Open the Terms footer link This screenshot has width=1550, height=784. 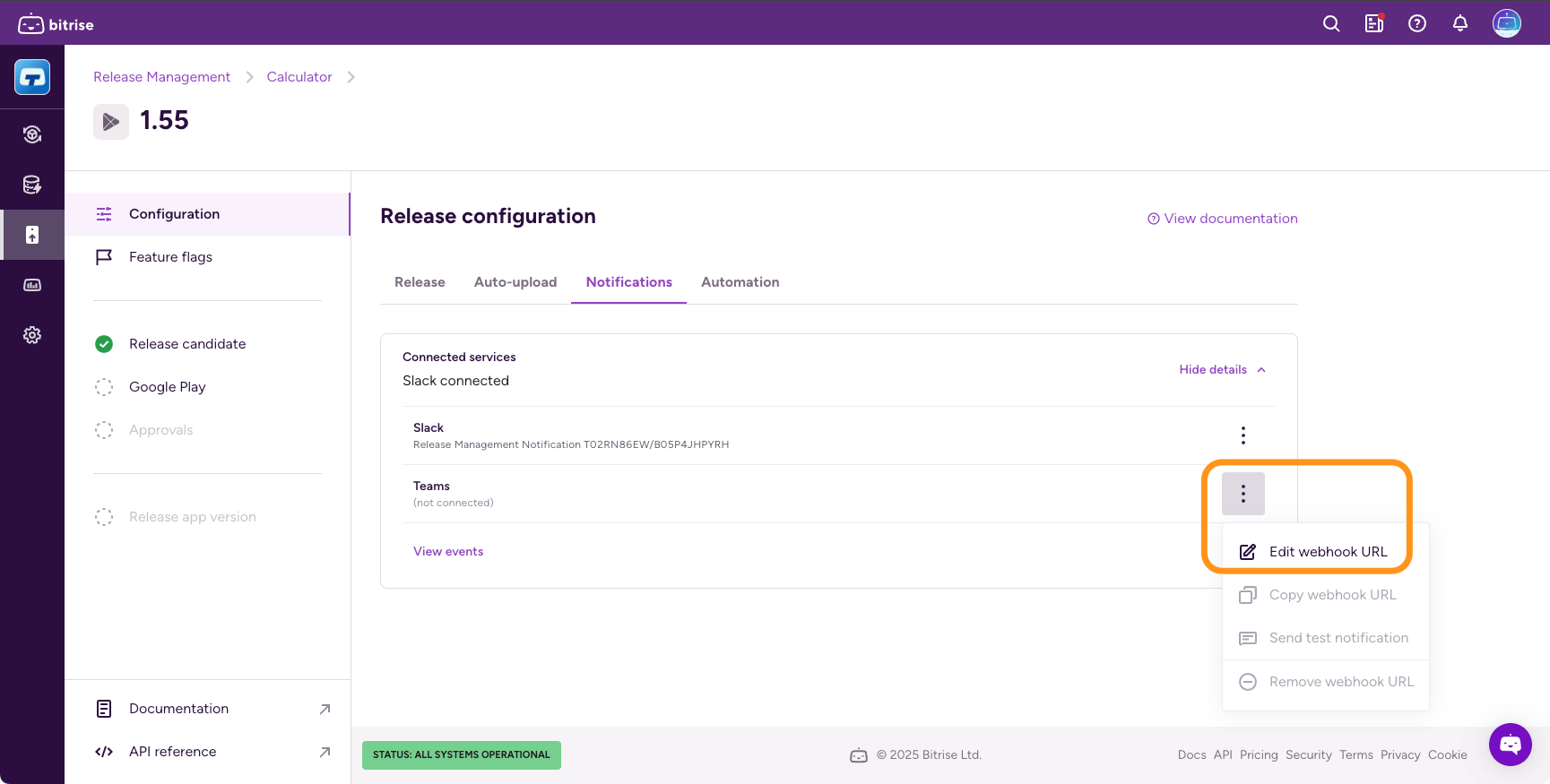click(1356, 755)
